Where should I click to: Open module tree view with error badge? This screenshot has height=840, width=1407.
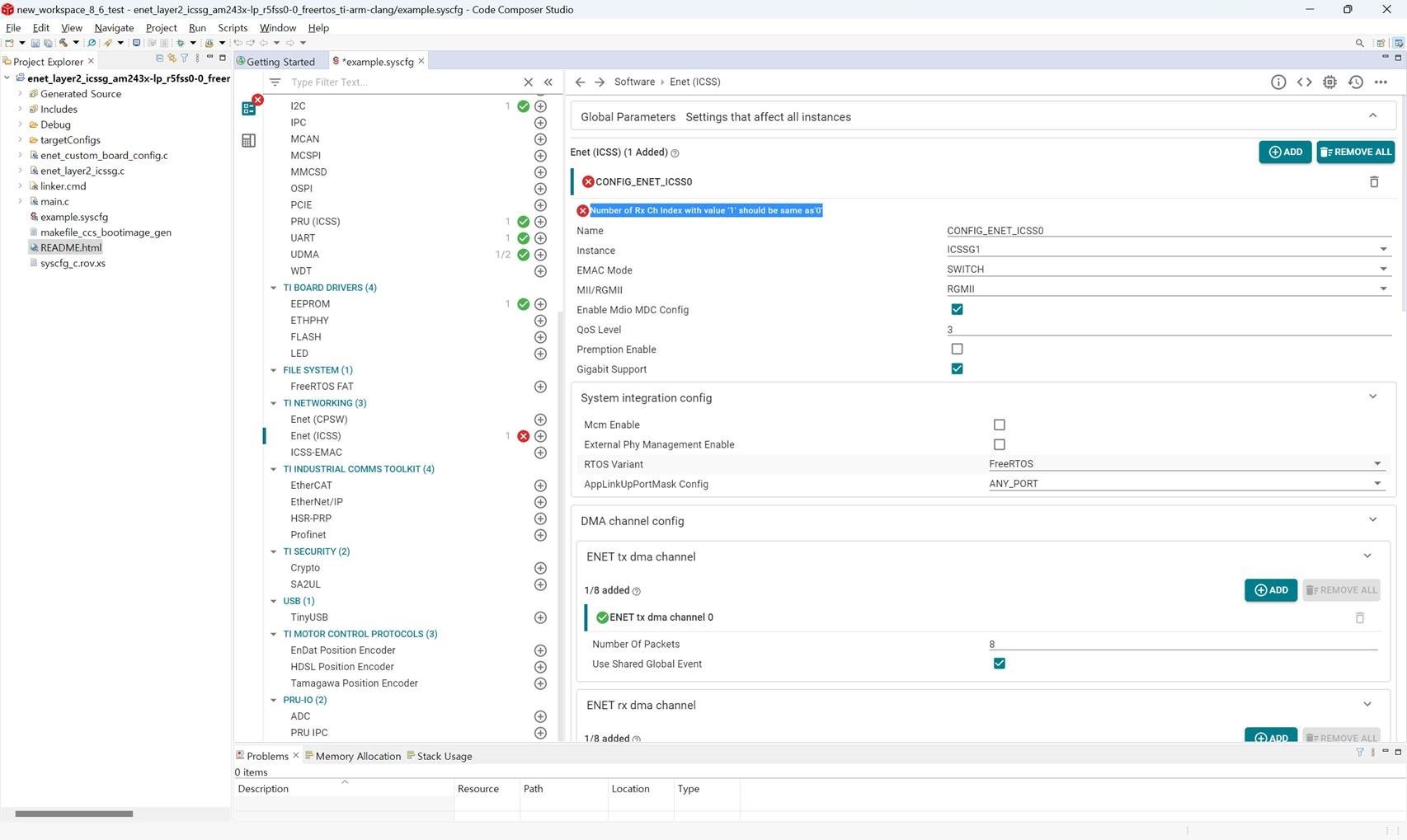click(x=250, y=106)
